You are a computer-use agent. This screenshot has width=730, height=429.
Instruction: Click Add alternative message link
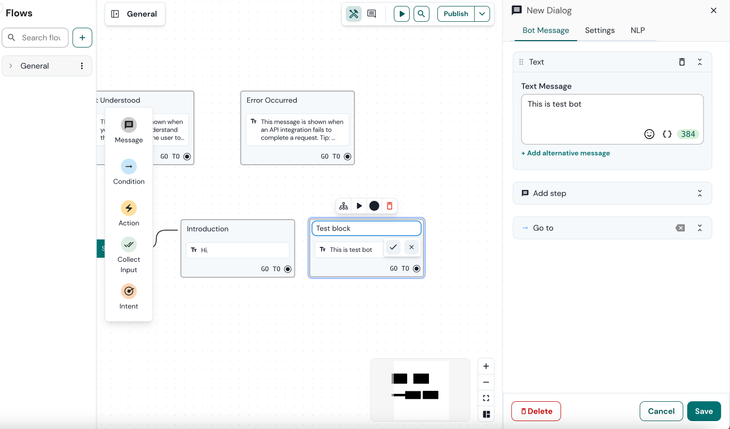pos(565,153)
